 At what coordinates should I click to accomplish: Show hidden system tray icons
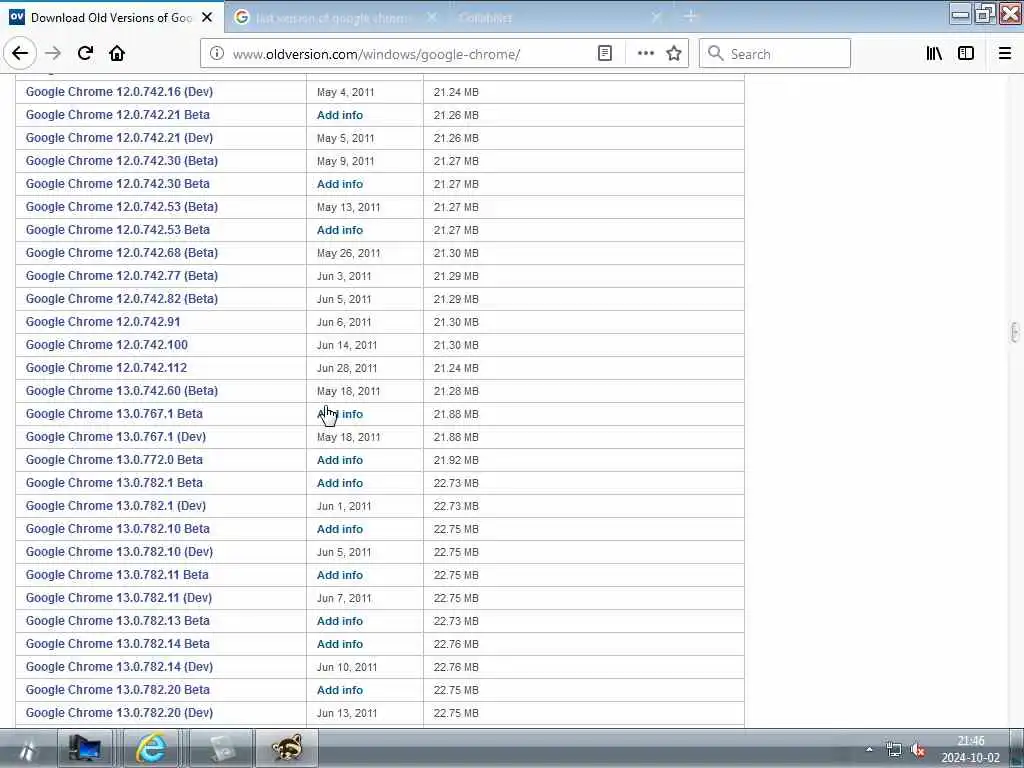(869, 750)
